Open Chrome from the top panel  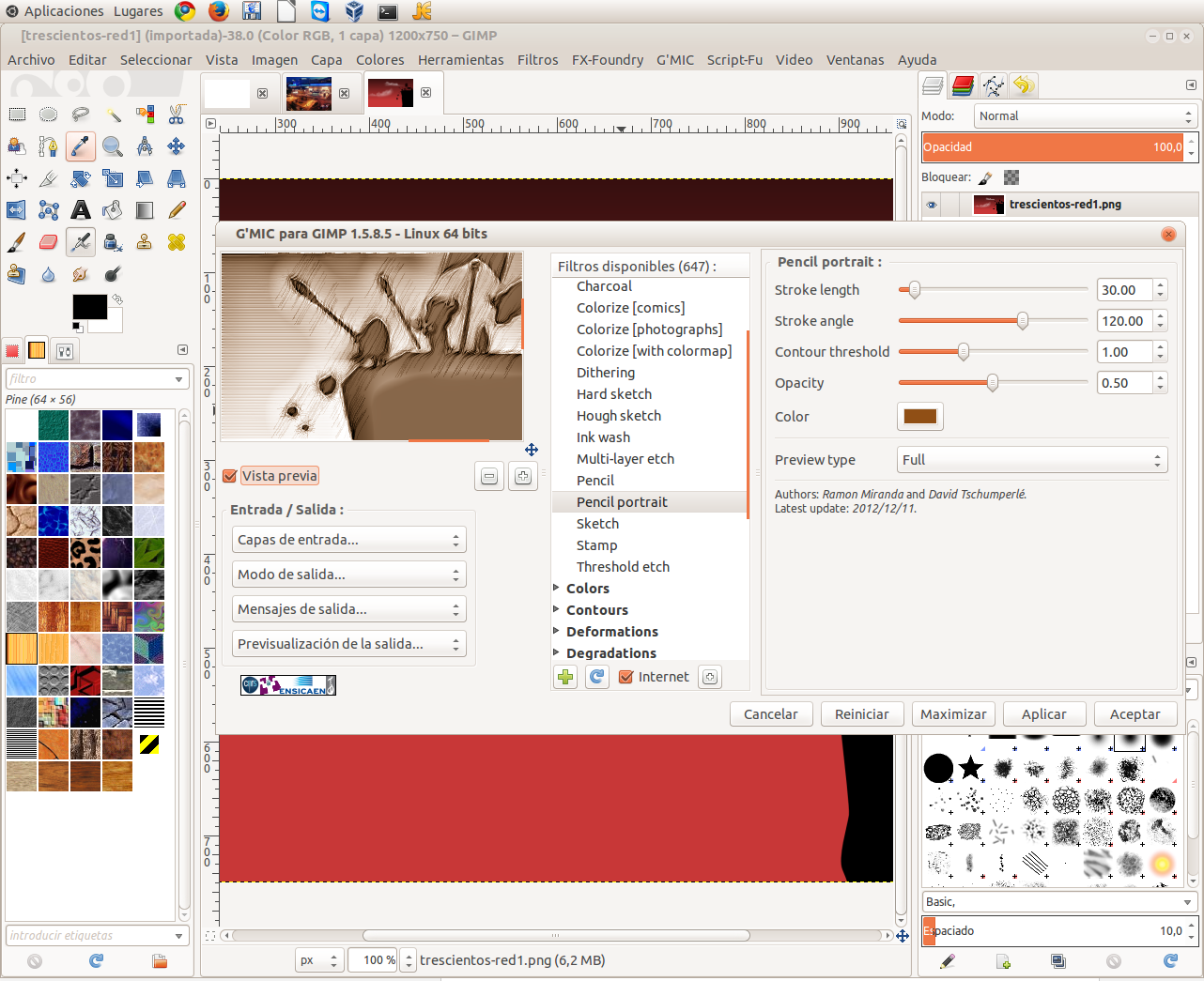[185, 11]
